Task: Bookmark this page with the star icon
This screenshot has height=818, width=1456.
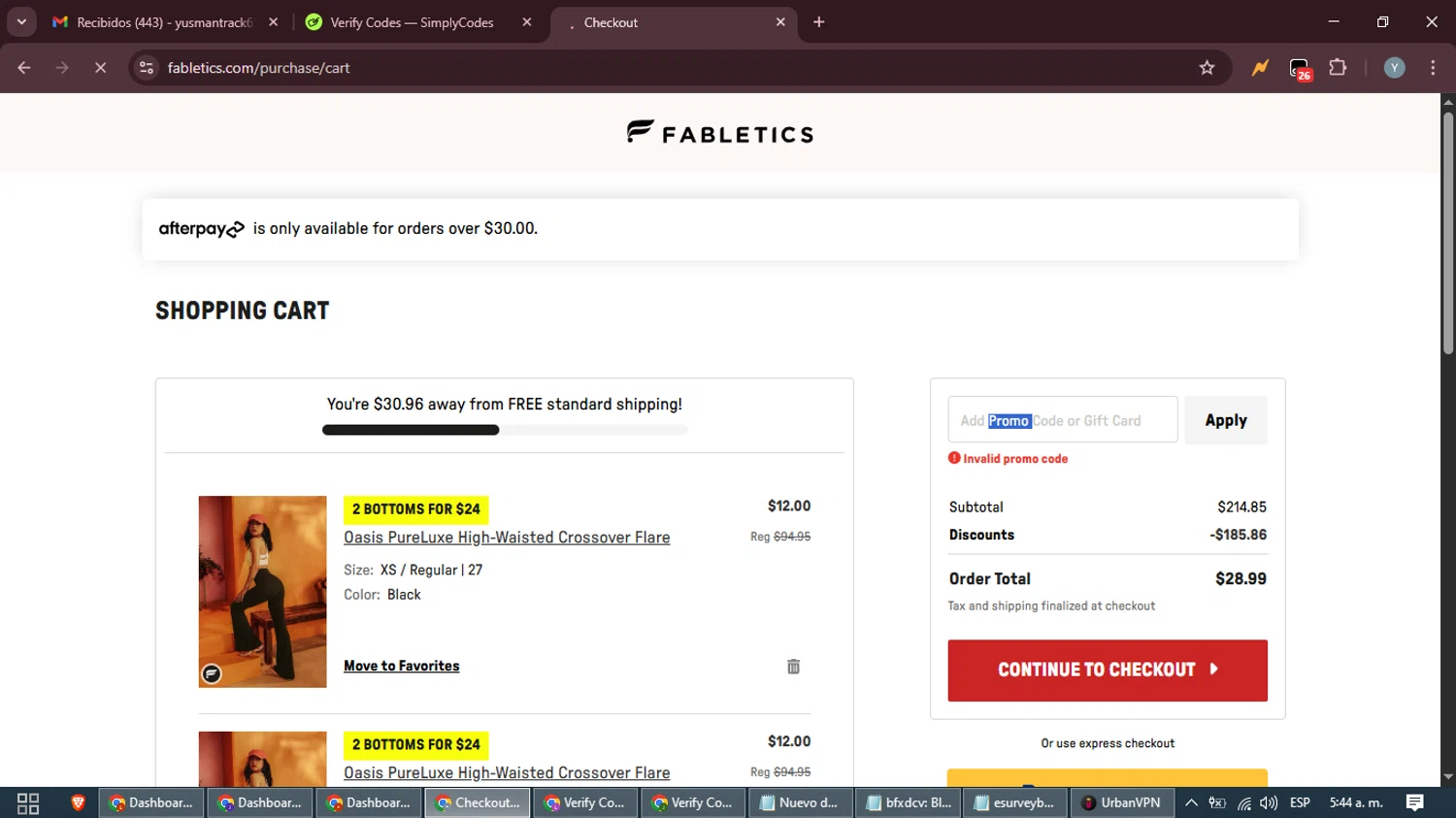Action: 1207,68
